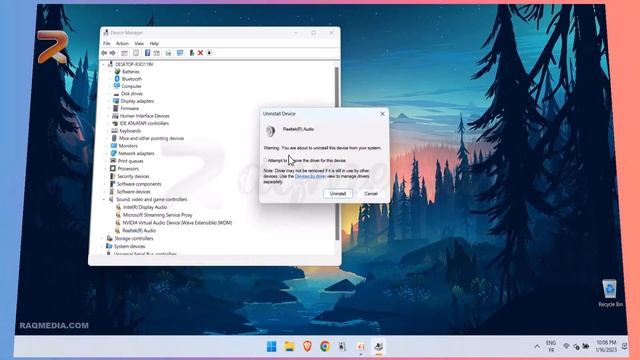Click the Device Manager taskbar icon
Screen dimensions: 640x360
tap(379, 347)
